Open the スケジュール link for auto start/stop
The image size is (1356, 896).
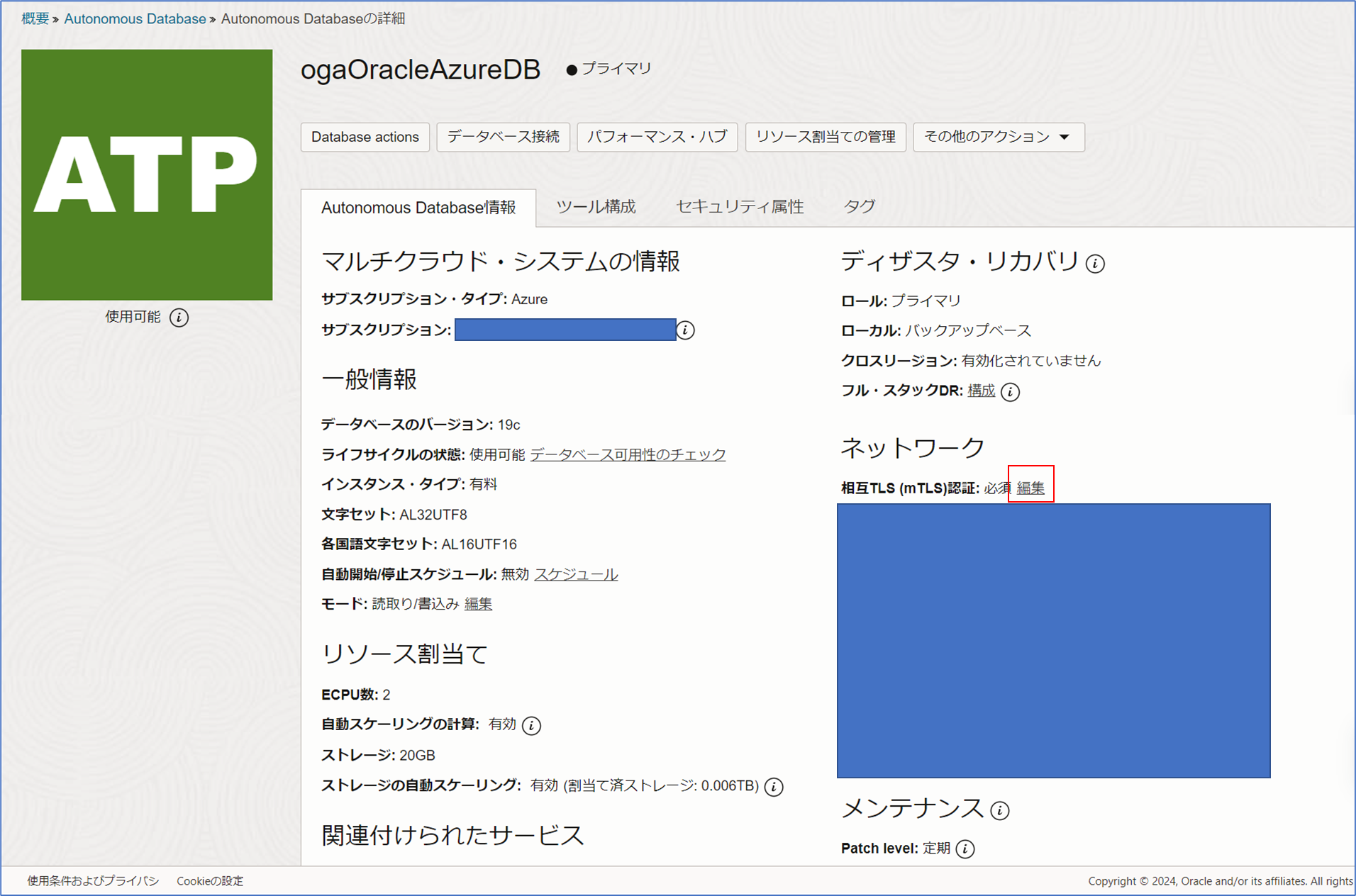click(576, 574)
